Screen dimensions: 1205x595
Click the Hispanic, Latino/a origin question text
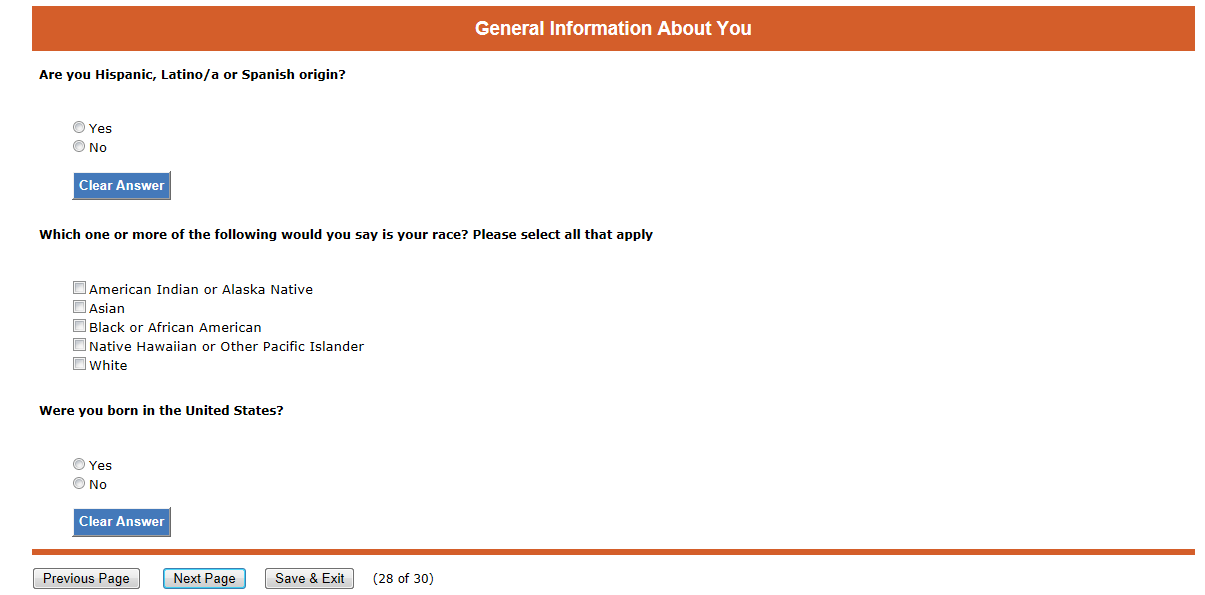tap(192, 75)
